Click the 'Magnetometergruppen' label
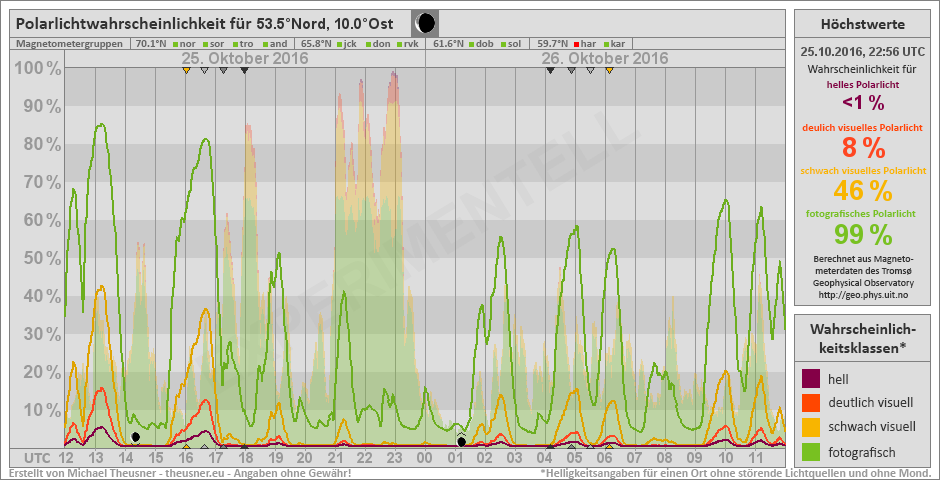This screenshot has width=940, height=480. tap(70, 44)
